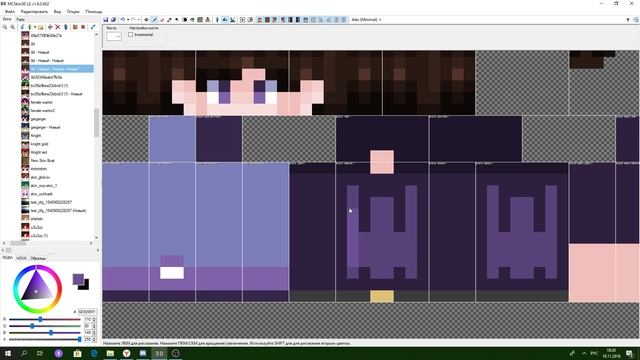640x360 pixels.
Task: Switch to the HSVA color tab
Action: 21,258
